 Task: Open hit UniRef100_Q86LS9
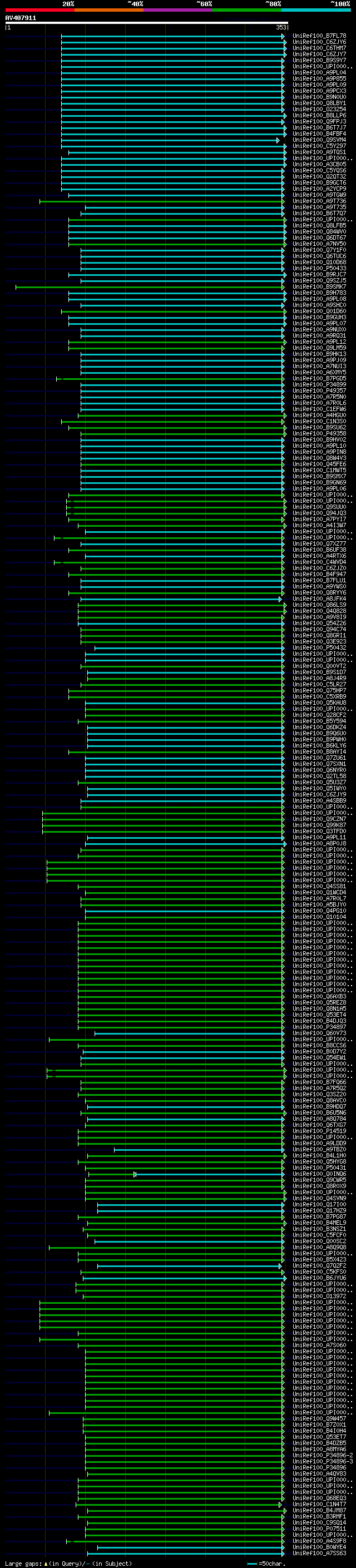point(319,605)
